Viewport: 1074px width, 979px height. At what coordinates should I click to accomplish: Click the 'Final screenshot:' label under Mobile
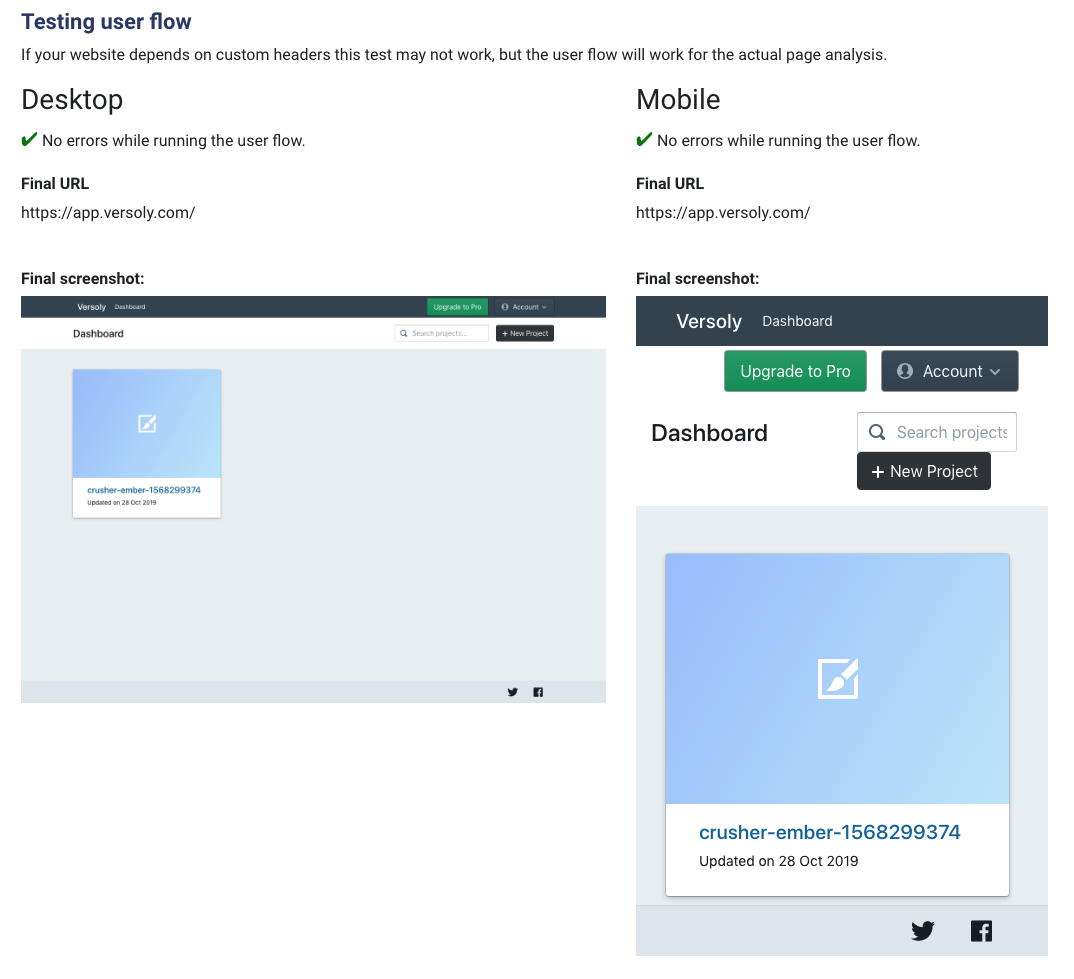click(697, 279)
